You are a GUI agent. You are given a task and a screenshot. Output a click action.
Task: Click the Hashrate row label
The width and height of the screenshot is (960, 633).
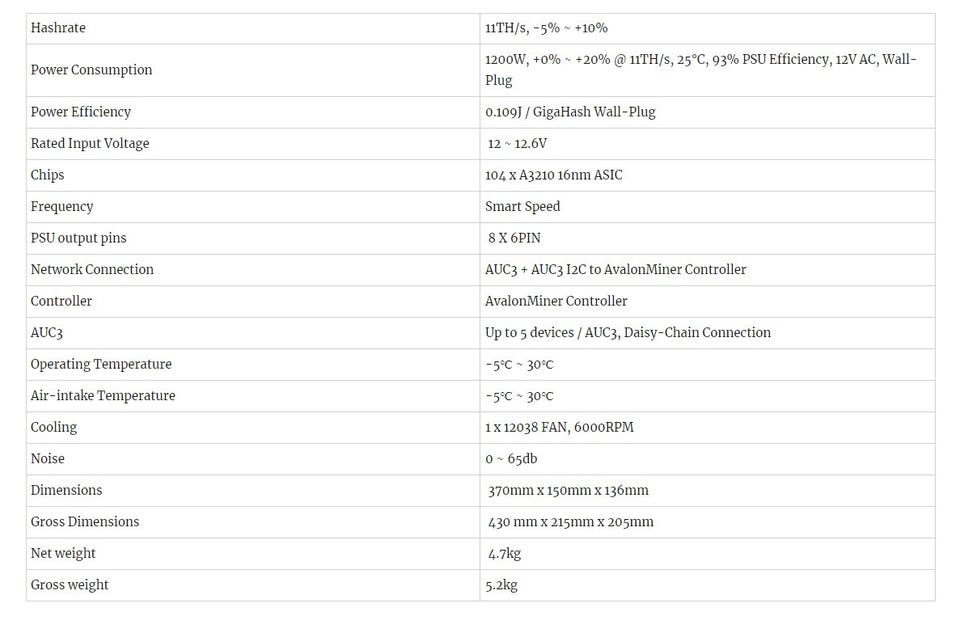(58, 28)
